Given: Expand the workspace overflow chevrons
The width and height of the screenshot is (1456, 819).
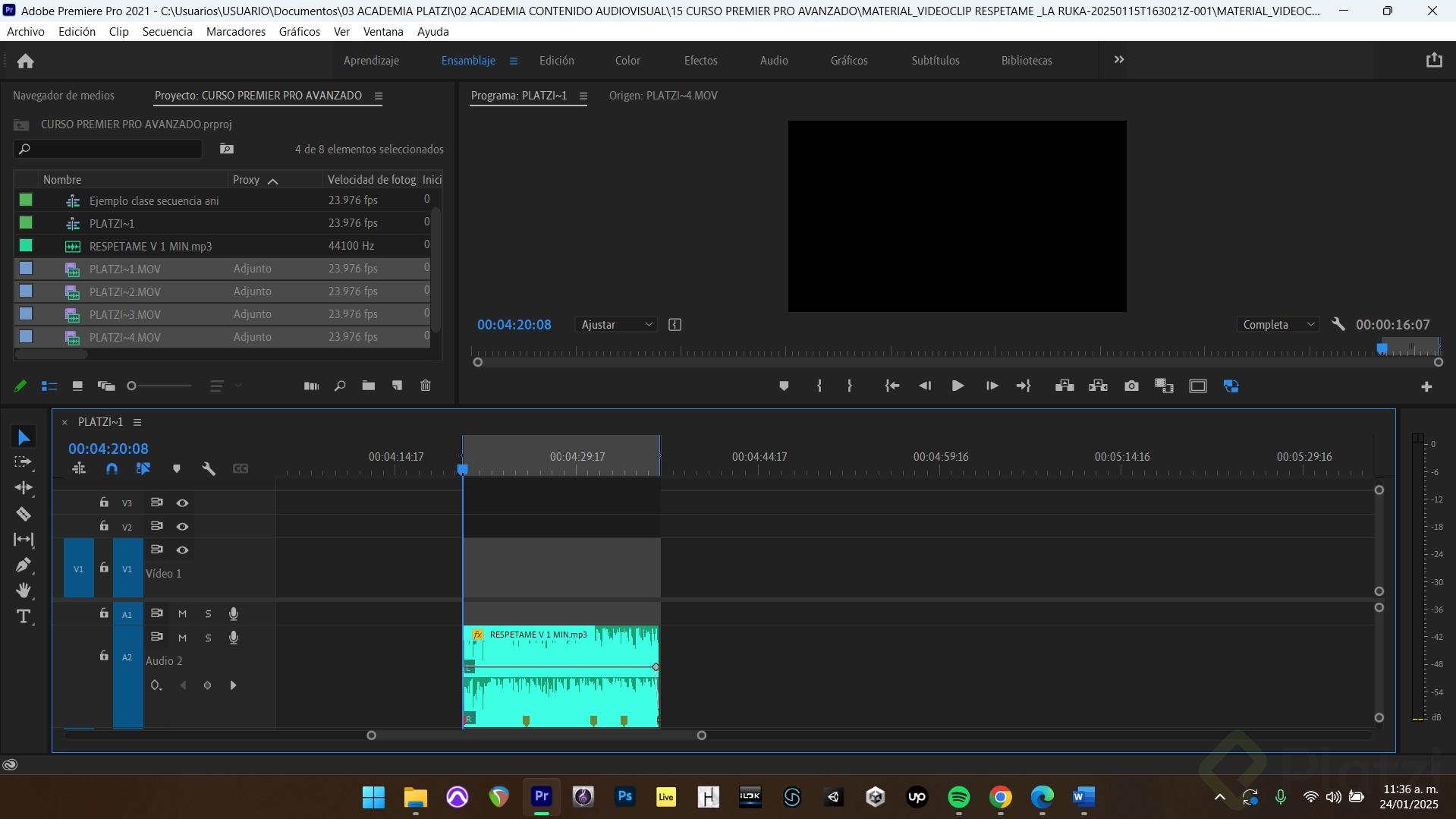Looking at the screenshot, I should pyautogui.click(x=1118, y=60).
